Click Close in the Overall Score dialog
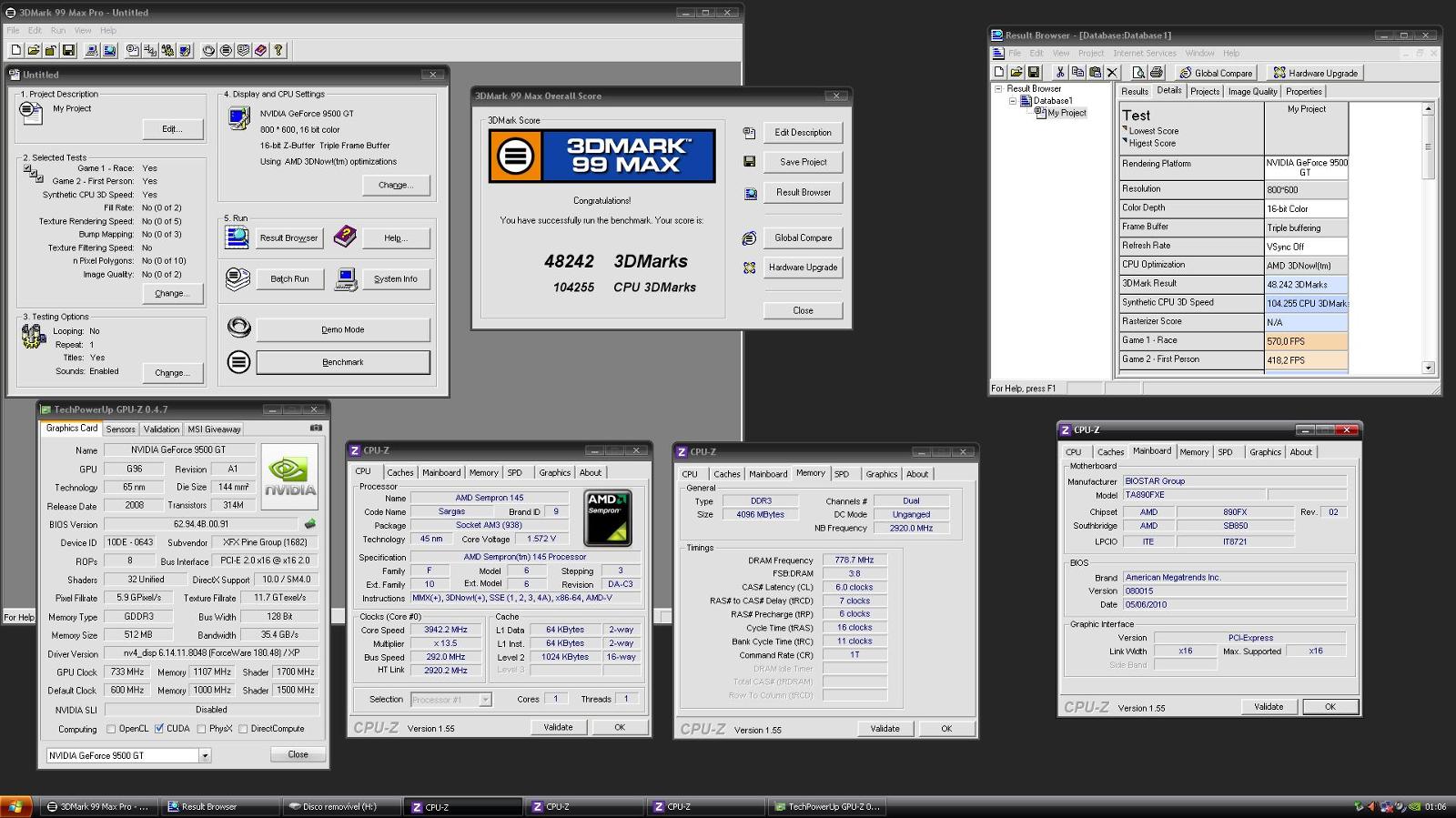The height and width of the screenshot is (818, 1456). pyautogui.click(x=803, y=310)
